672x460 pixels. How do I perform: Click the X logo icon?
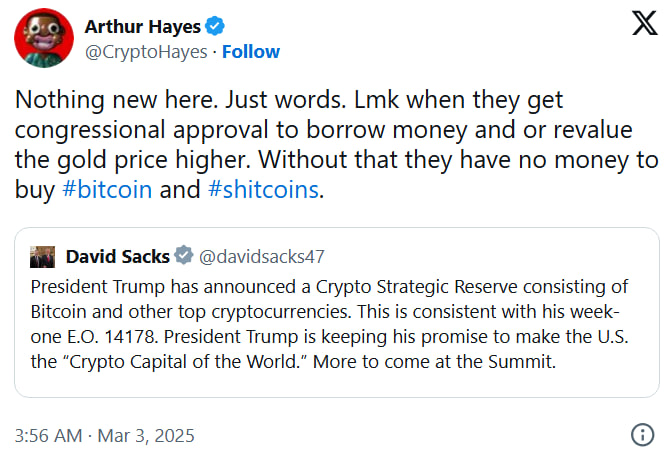(x=645, y=26)
